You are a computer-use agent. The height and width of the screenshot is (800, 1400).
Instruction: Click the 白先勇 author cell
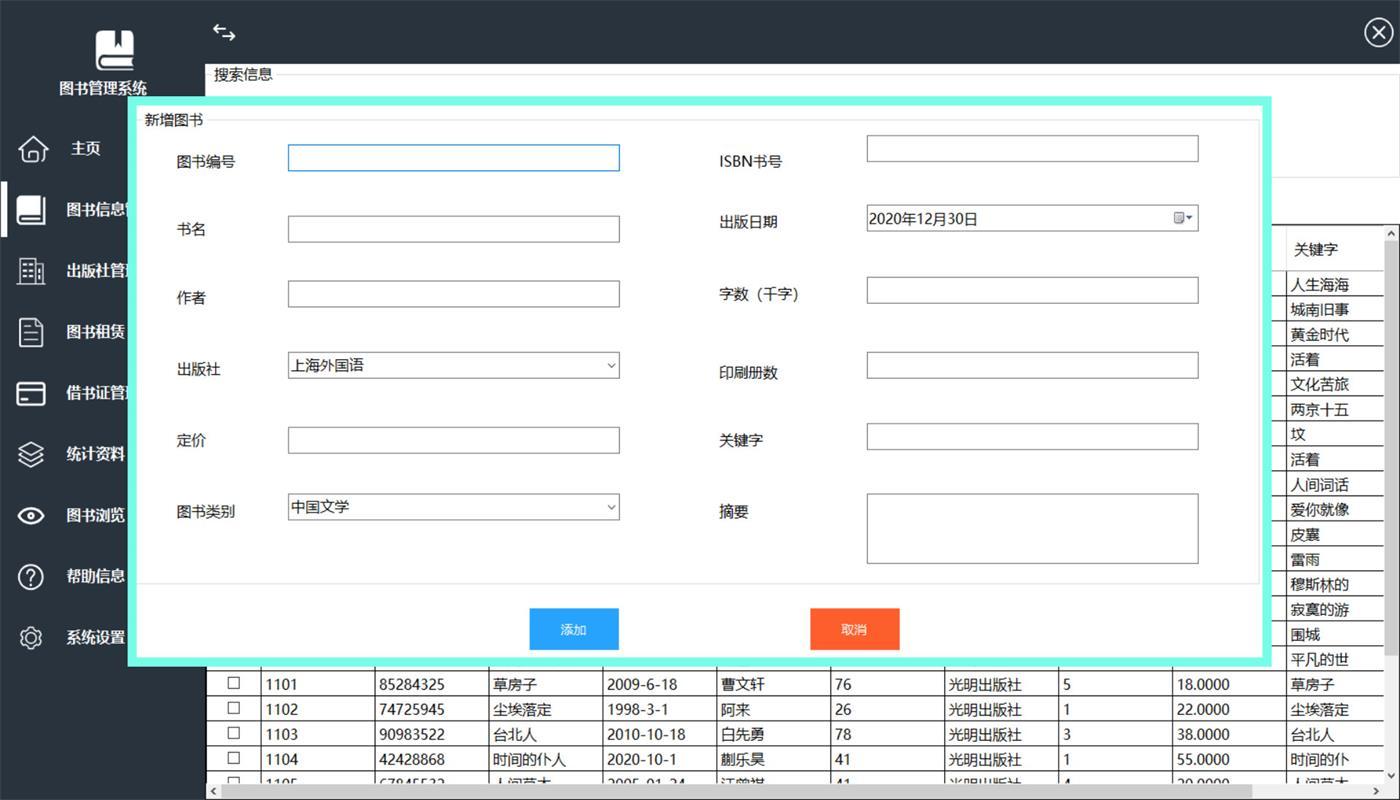point(773,735)
